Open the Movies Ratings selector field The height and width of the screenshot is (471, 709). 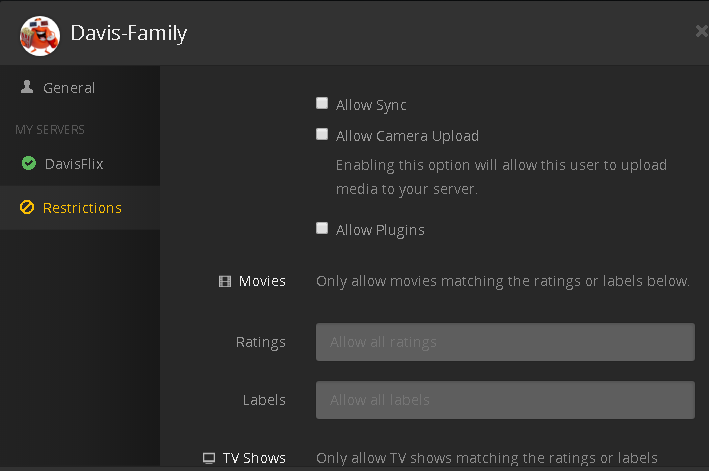coord(505,342)
